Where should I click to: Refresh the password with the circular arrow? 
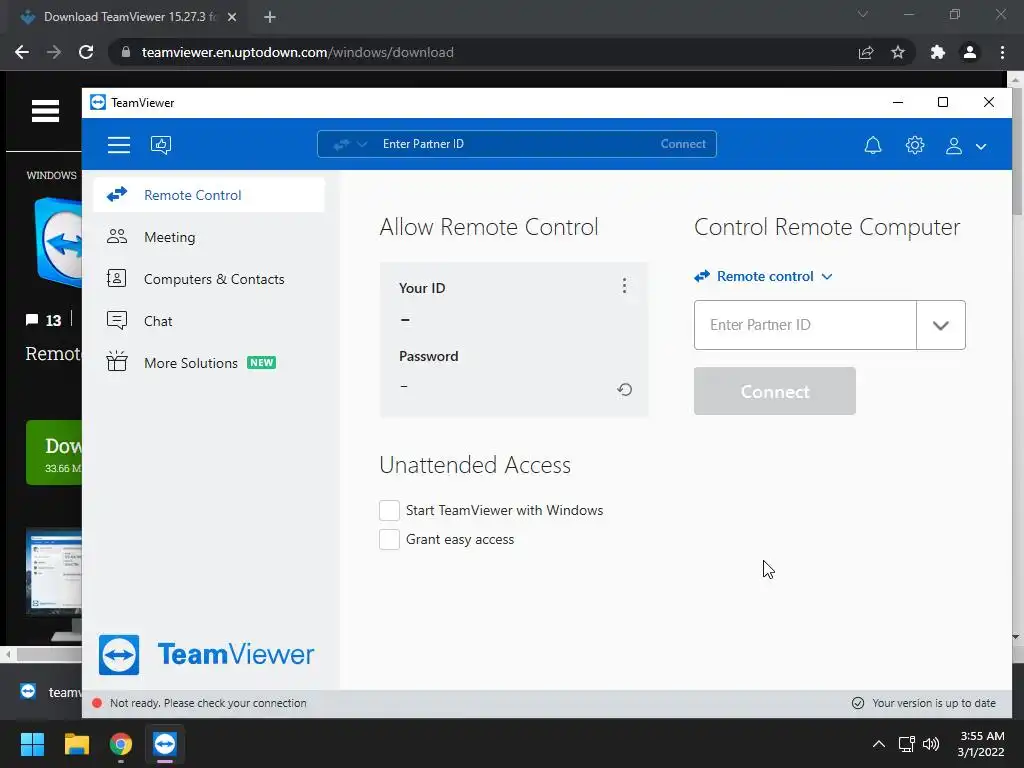point(624,390)
